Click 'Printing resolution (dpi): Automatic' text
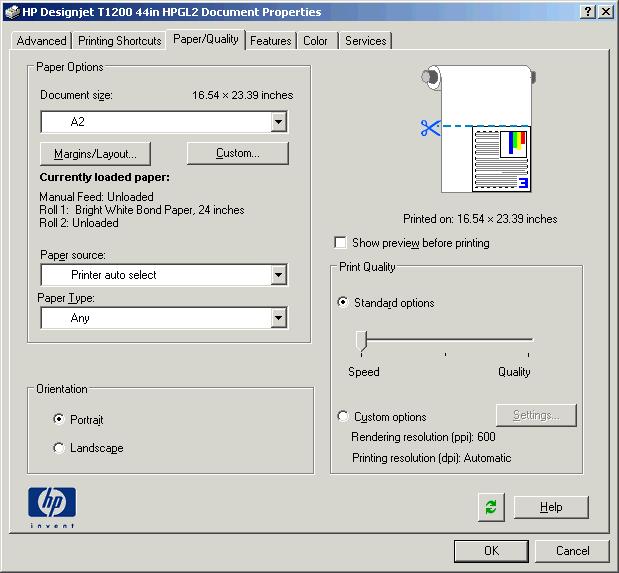Screen dimensions: 619x573 [431, 458]
